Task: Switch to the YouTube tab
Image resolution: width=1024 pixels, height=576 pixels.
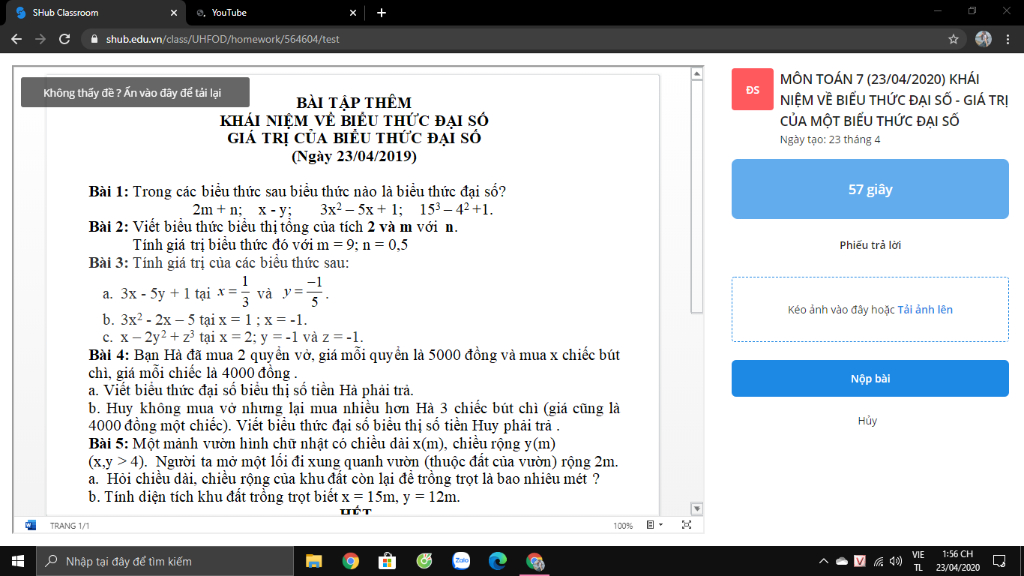Action: [274, 12]
